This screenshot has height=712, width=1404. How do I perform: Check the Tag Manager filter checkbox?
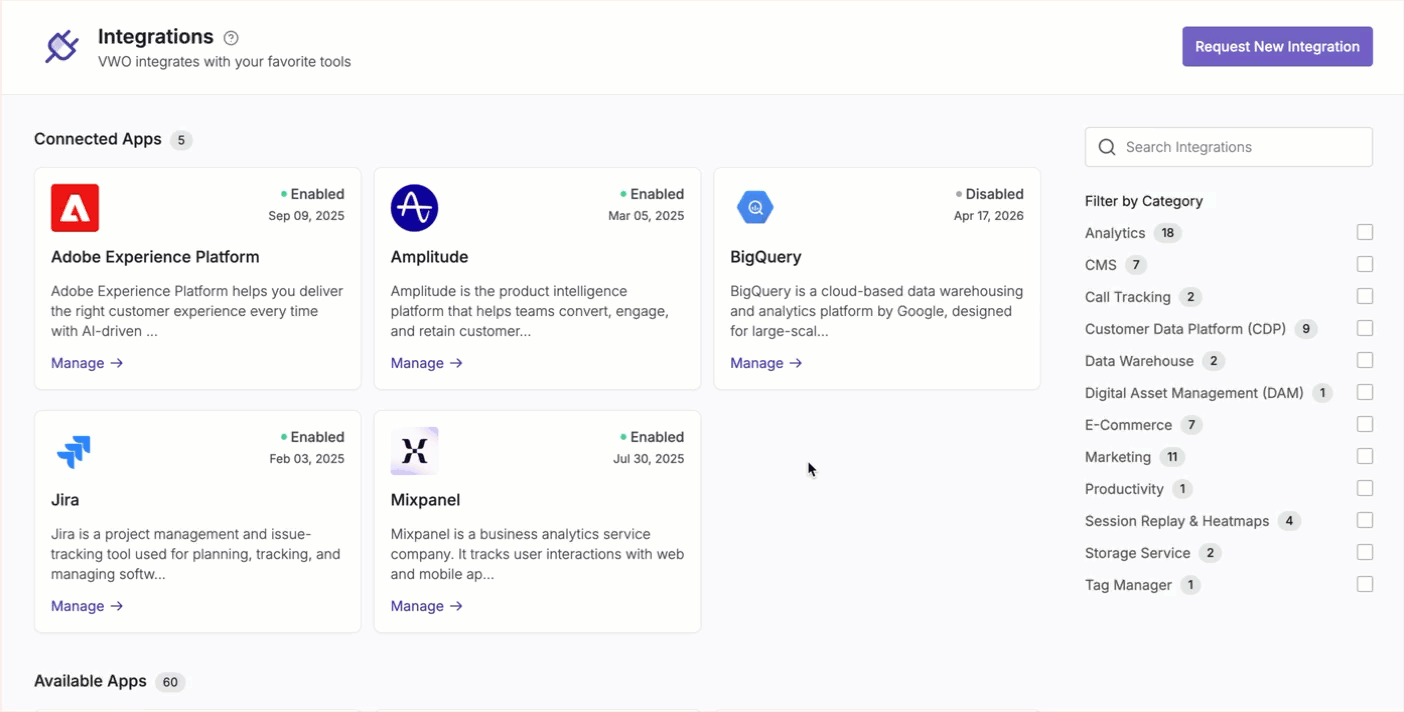[1365, 584]
